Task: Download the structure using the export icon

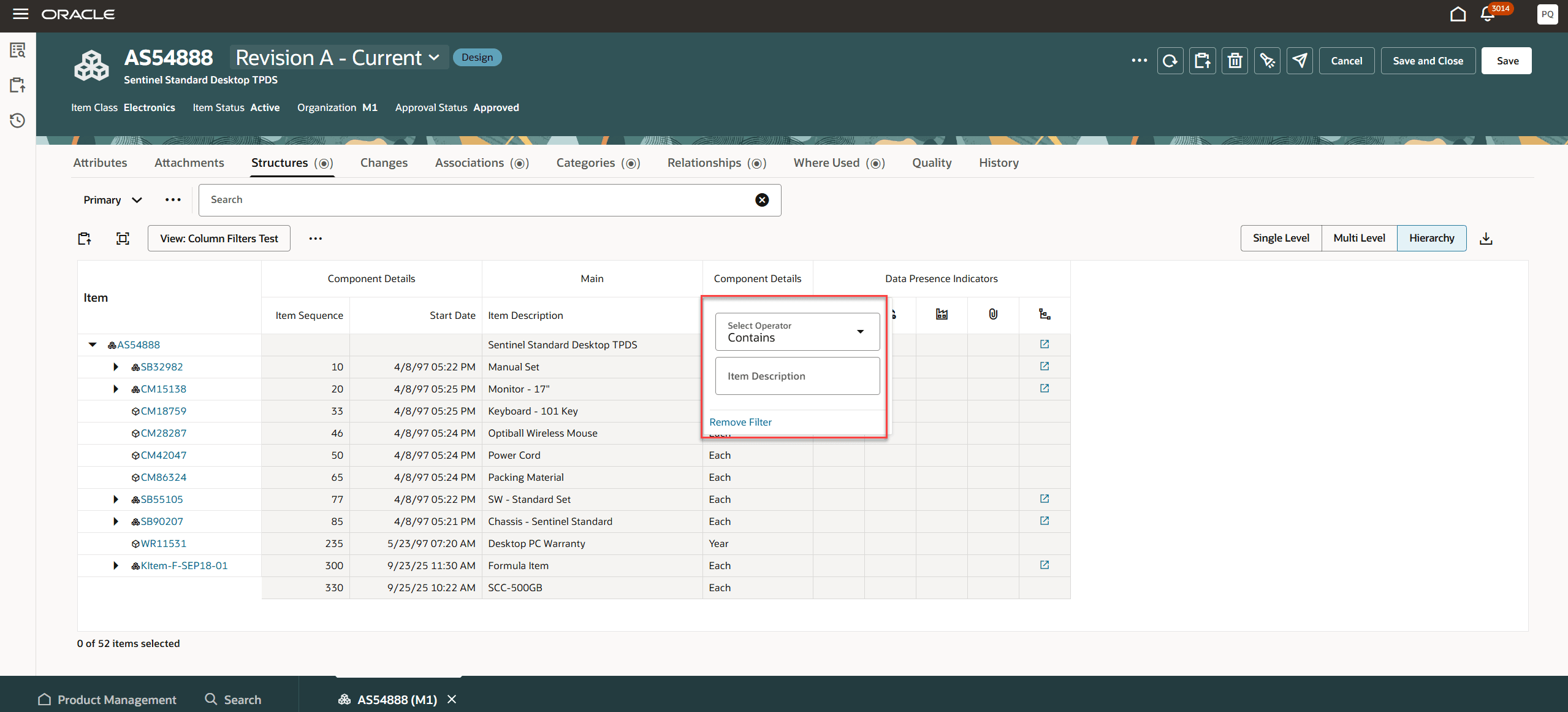Action: [1487, 238]
